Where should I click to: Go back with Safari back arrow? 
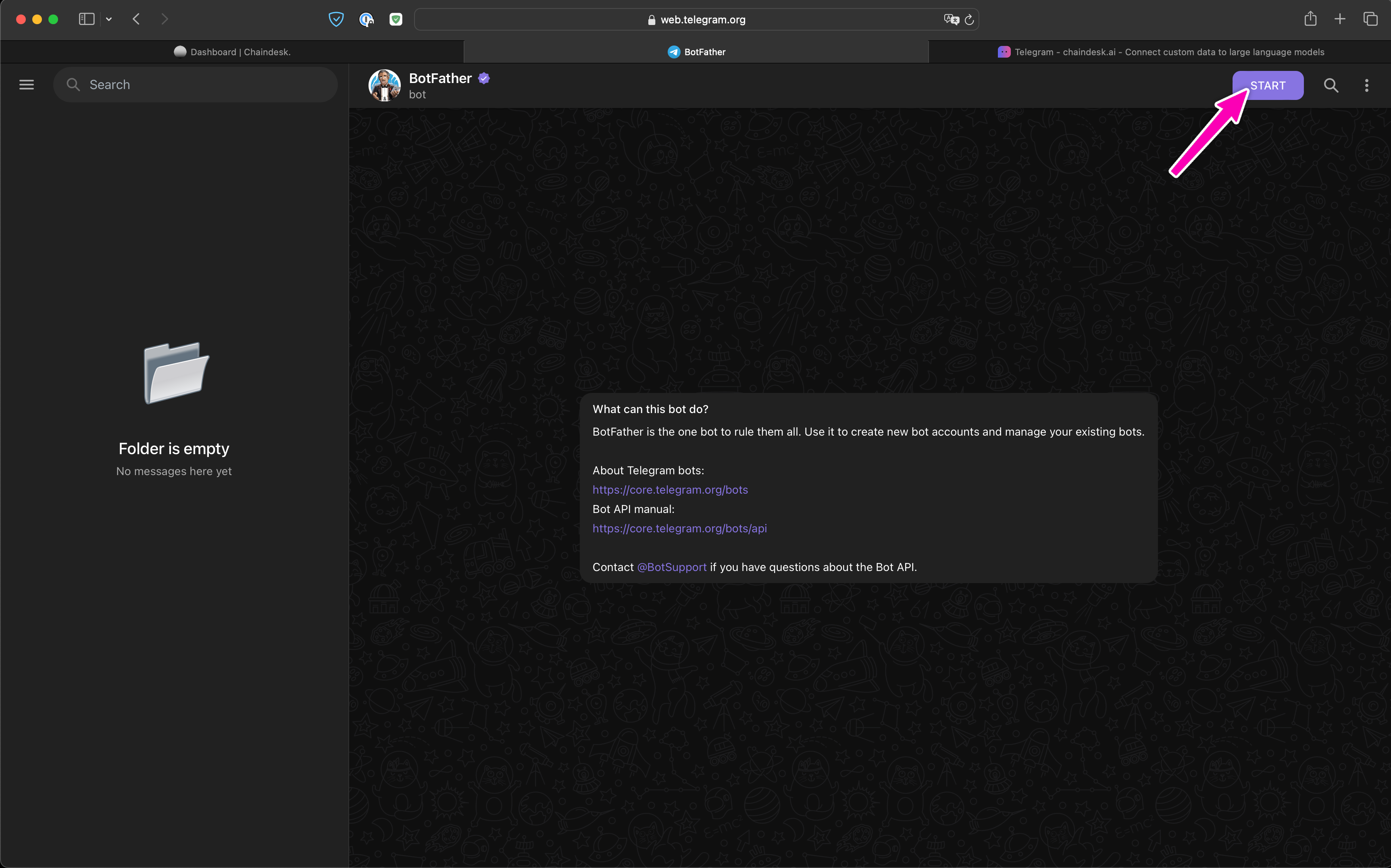pos(136,19)
